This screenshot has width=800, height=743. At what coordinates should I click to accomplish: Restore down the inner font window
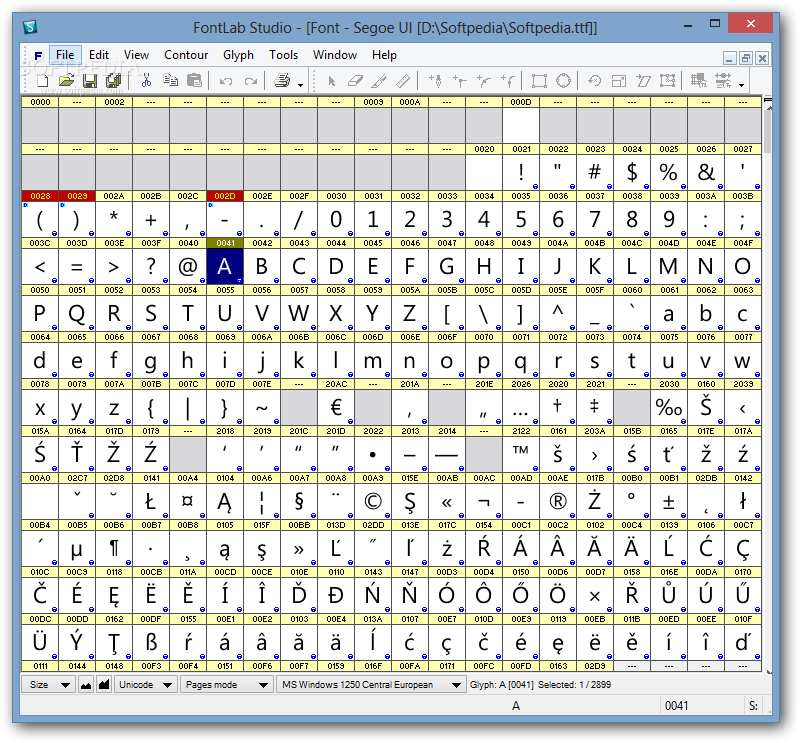pos(746,58)
